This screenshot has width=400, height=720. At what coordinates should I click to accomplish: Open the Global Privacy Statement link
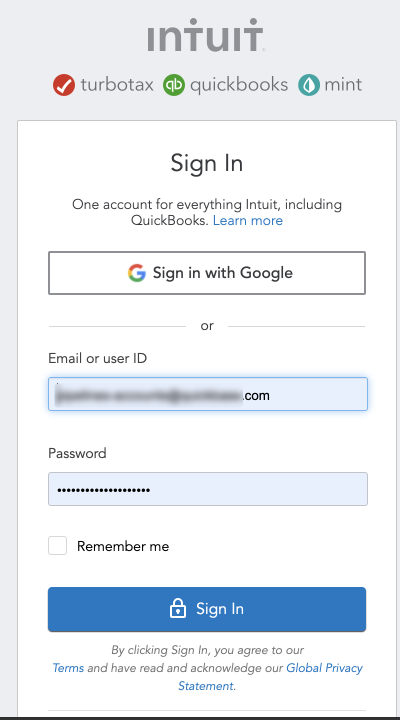pos(270,676)
